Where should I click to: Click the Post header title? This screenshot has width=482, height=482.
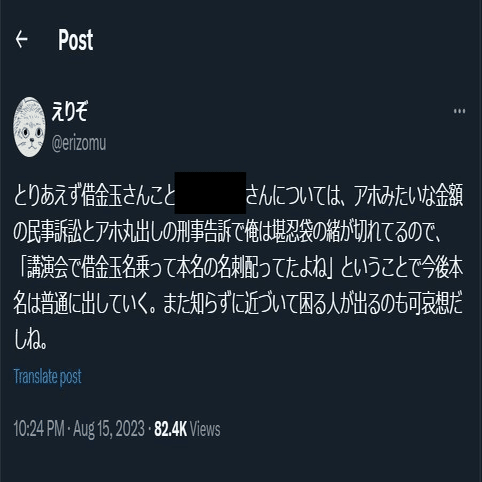pyautogui.click(x=76, y=40)
